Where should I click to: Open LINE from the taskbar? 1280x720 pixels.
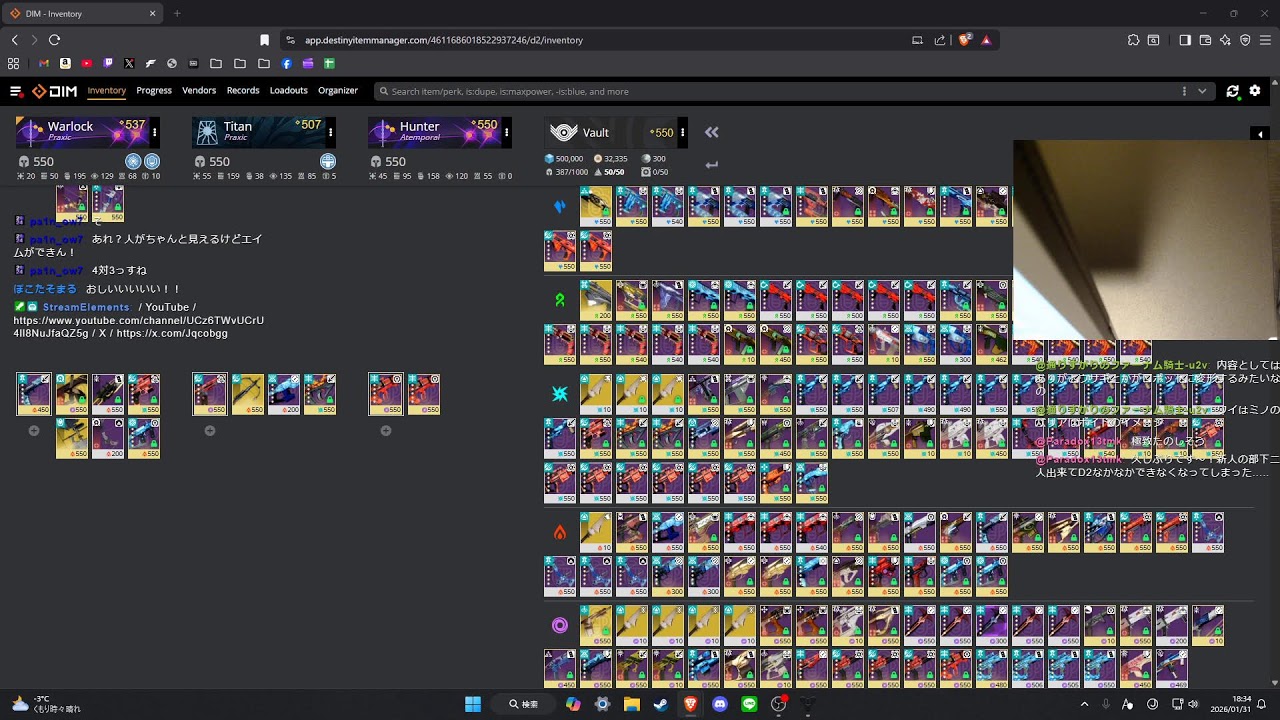[750, 704]
